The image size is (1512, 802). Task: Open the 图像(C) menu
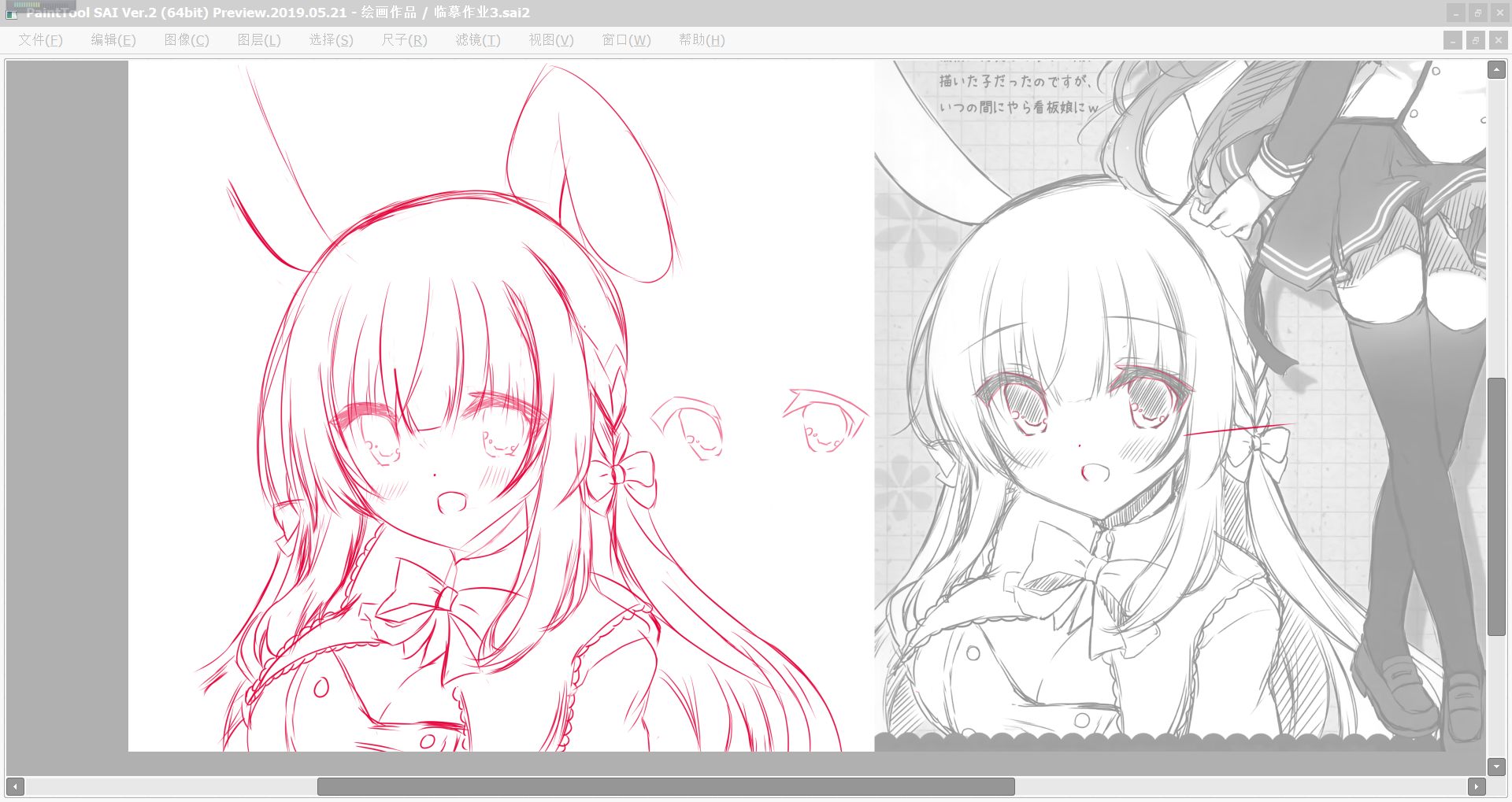point(187,40)
